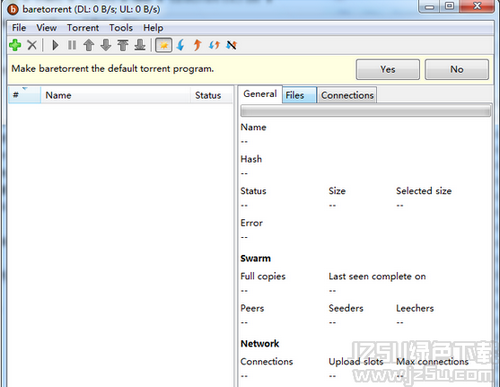Click the orange upload limit arrow icon

[197, 45]
